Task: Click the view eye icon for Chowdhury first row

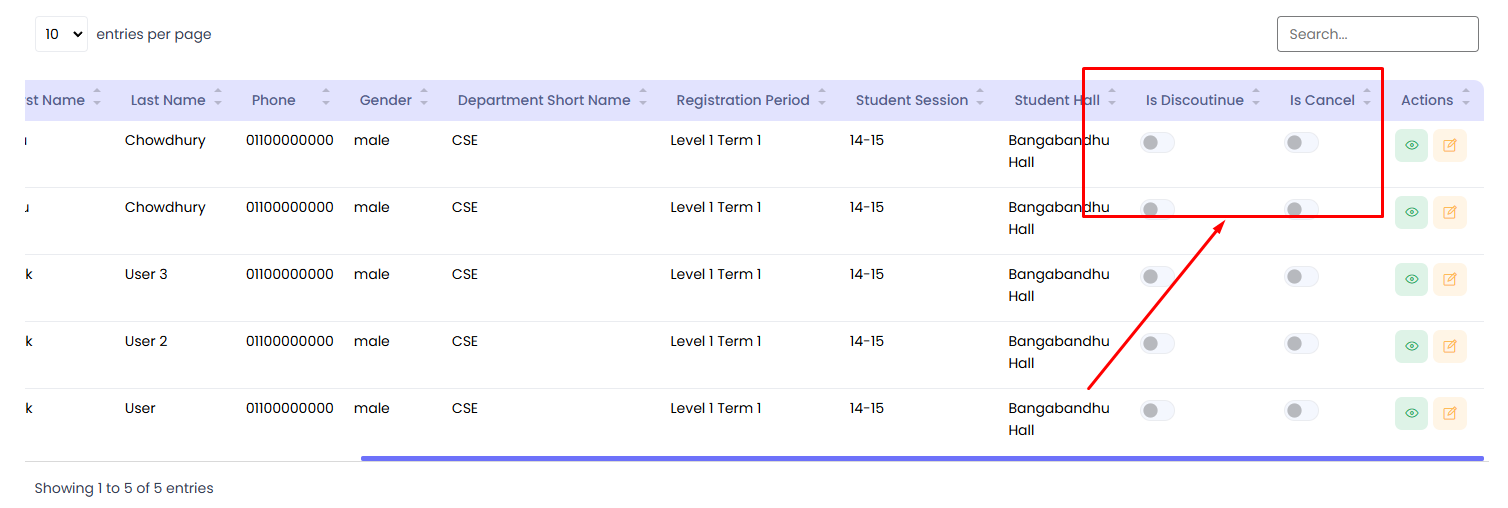Action: tap(1411, 145)
